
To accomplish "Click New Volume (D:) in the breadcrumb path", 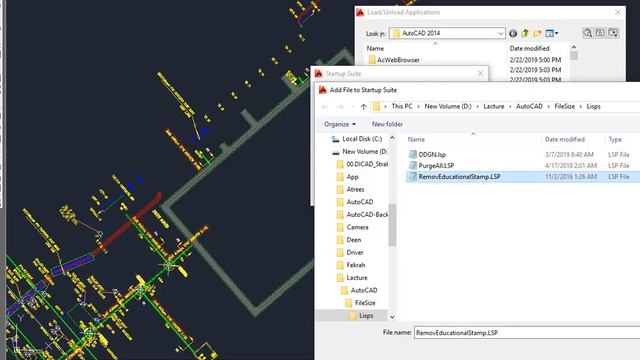I will tap(448, 107).
